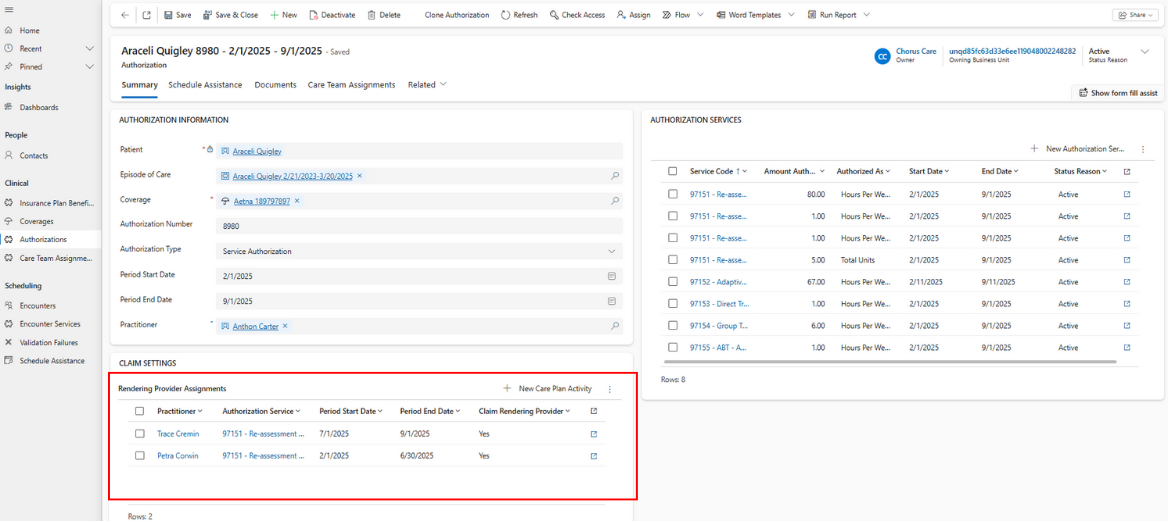Switch to Schedule Assistance tab
The image size is (1168, 522).
(x=205, y=85)
